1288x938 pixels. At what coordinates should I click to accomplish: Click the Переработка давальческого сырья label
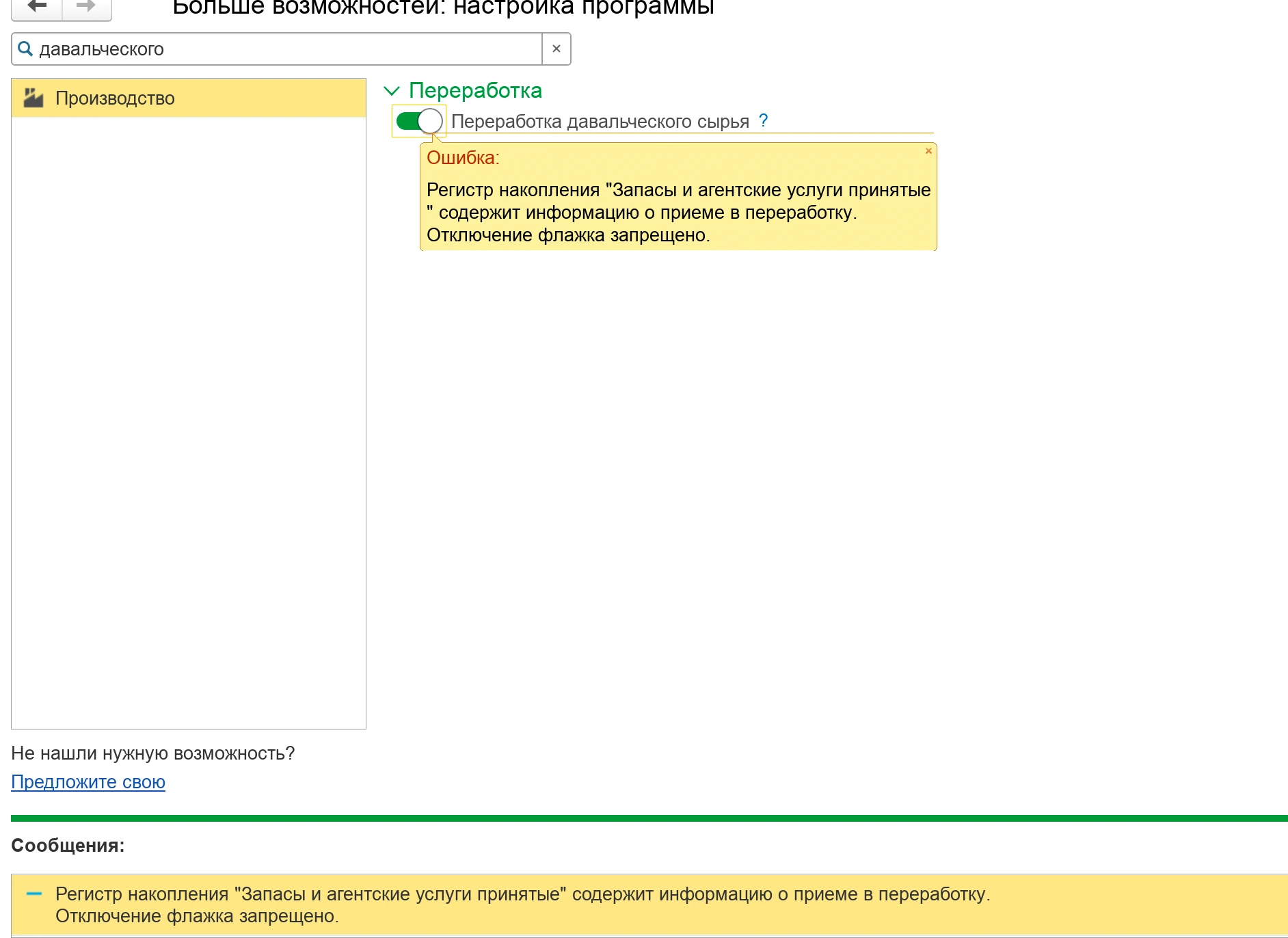click(x=600, y=122)
